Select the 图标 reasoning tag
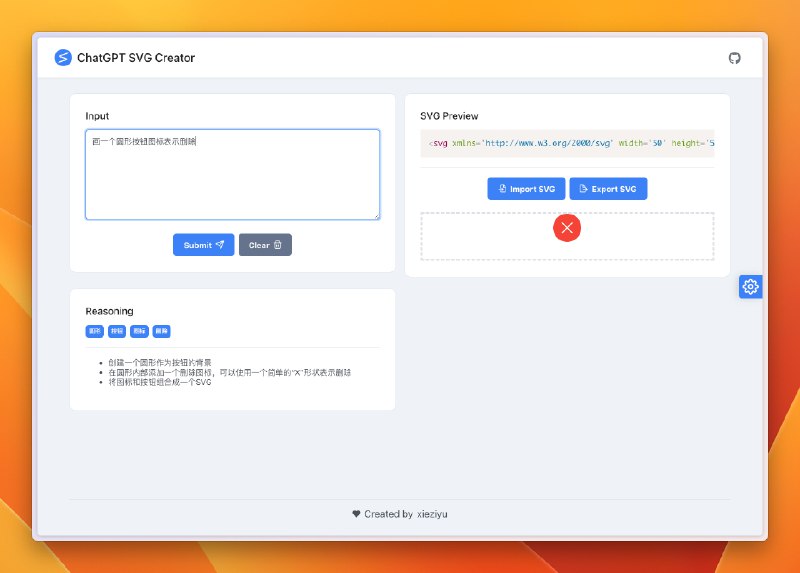800x573 pixels. pyautogui.click(x=139, y=331)
